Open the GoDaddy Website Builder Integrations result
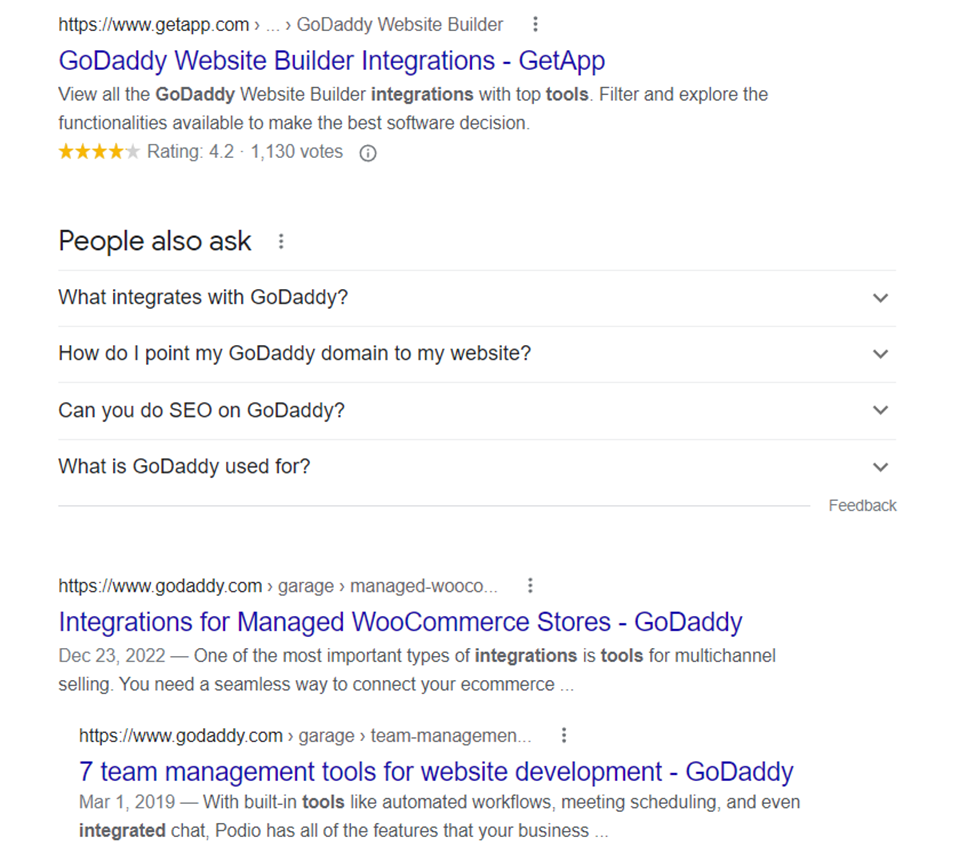 [x=332, y=61]
